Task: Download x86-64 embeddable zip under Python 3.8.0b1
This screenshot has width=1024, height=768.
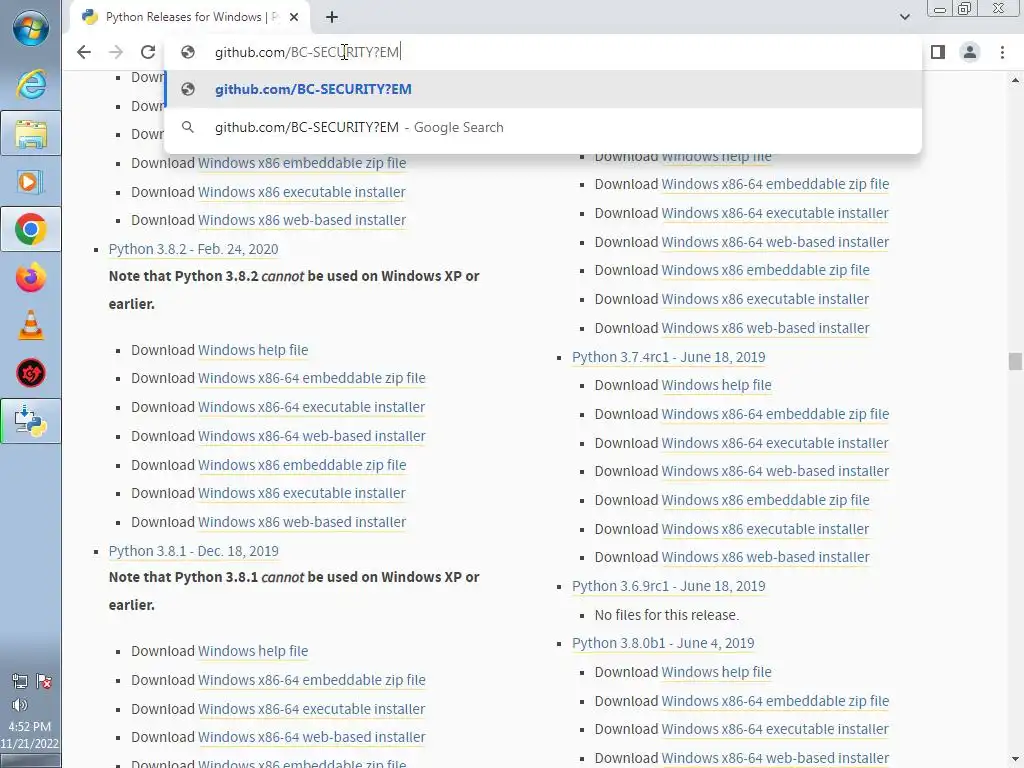Action: (775, 701)
